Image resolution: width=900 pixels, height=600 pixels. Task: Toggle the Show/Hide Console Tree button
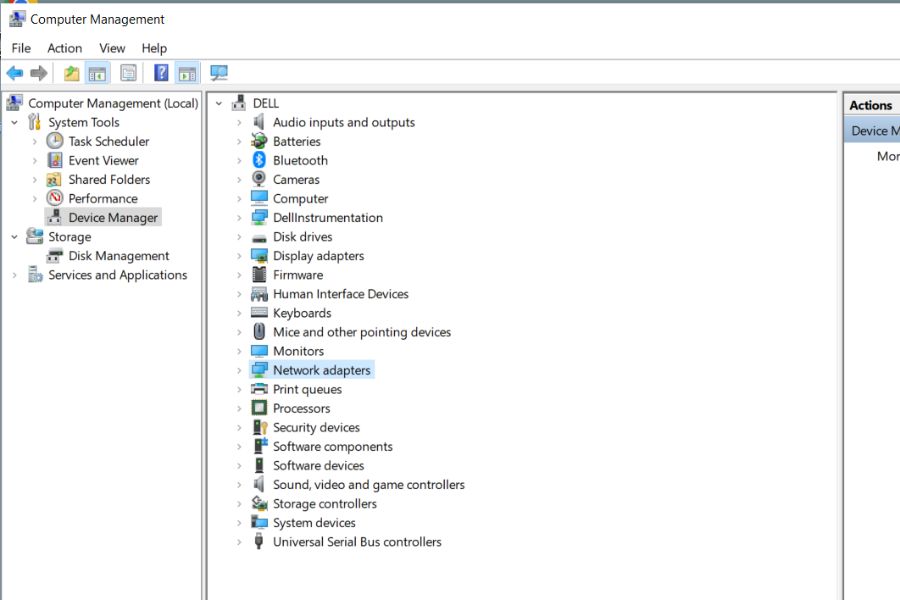click(98, 73)
